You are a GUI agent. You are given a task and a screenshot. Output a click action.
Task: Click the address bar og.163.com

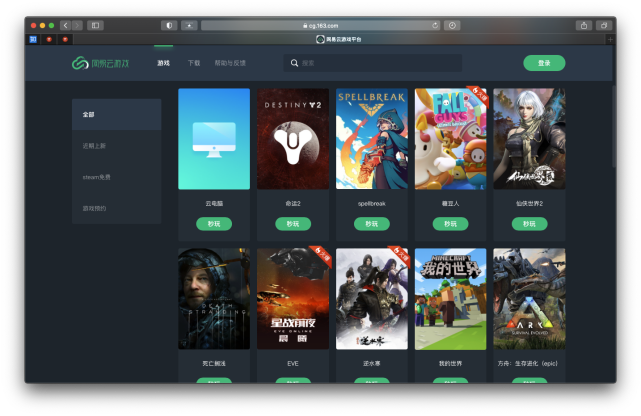[320, 25]
